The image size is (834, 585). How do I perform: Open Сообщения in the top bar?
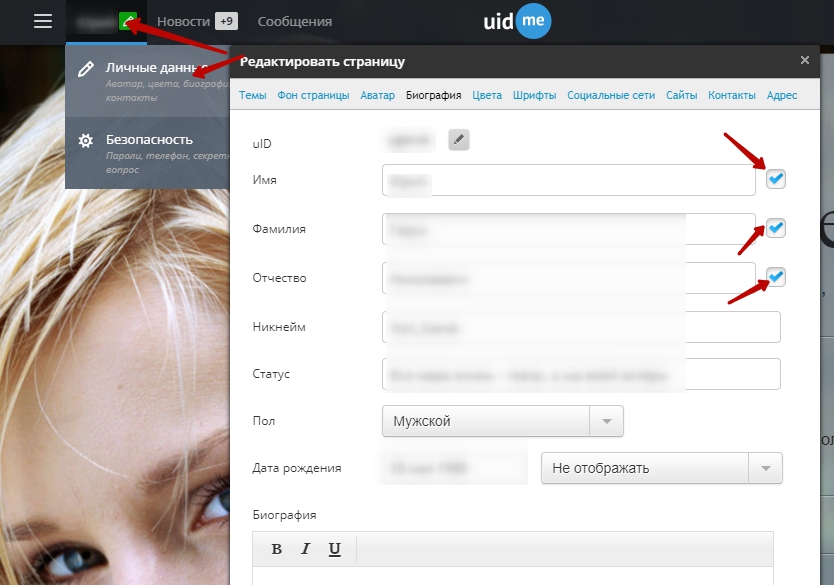295,21
